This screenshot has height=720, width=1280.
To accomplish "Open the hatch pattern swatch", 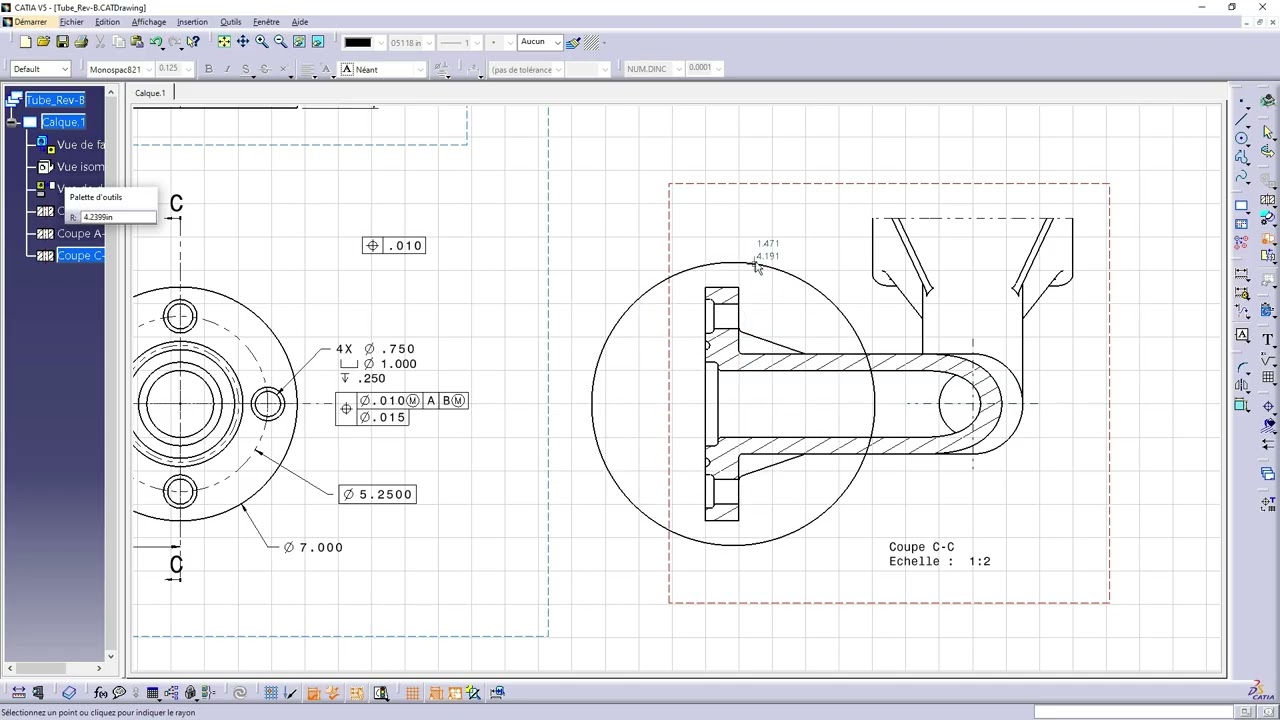I will (x=592, y=42).
